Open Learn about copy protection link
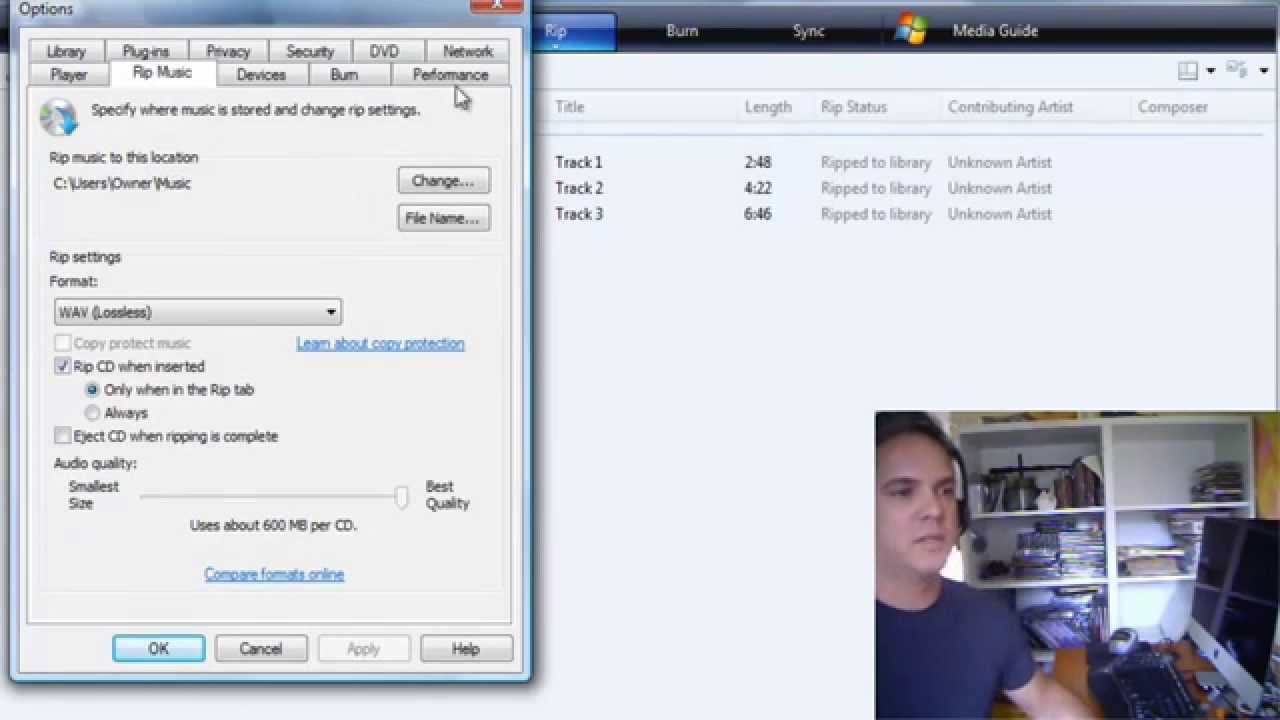This screenshot has width=1280, height=720. (380, 343)
